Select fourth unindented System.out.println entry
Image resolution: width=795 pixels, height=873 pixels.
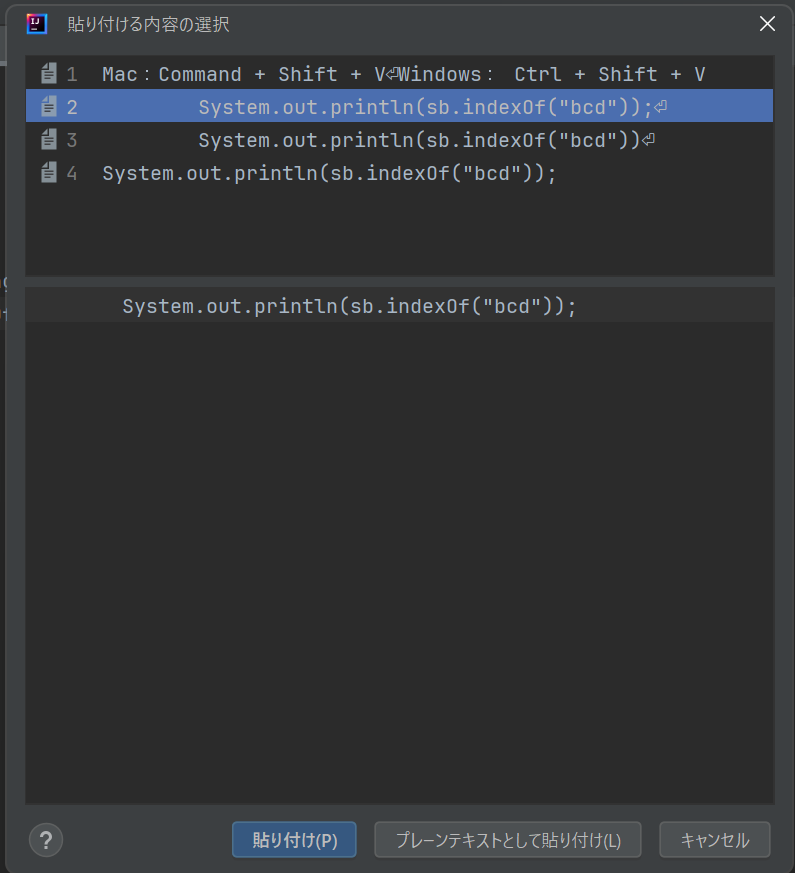(x=328, y=173)
